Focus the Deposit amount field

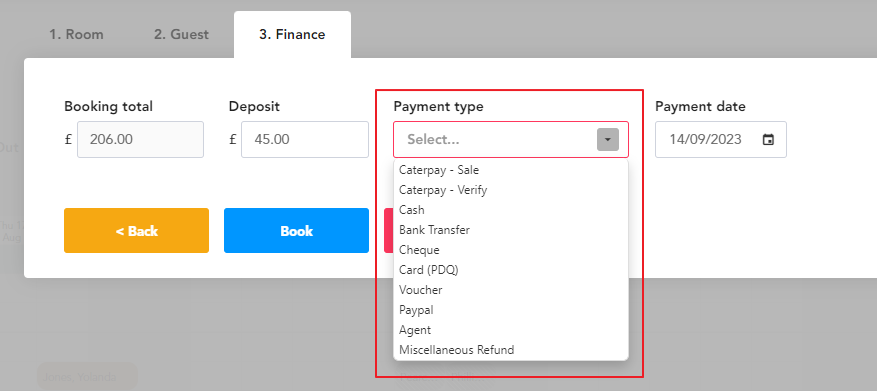pyautogui.click(x=305, y=140)
